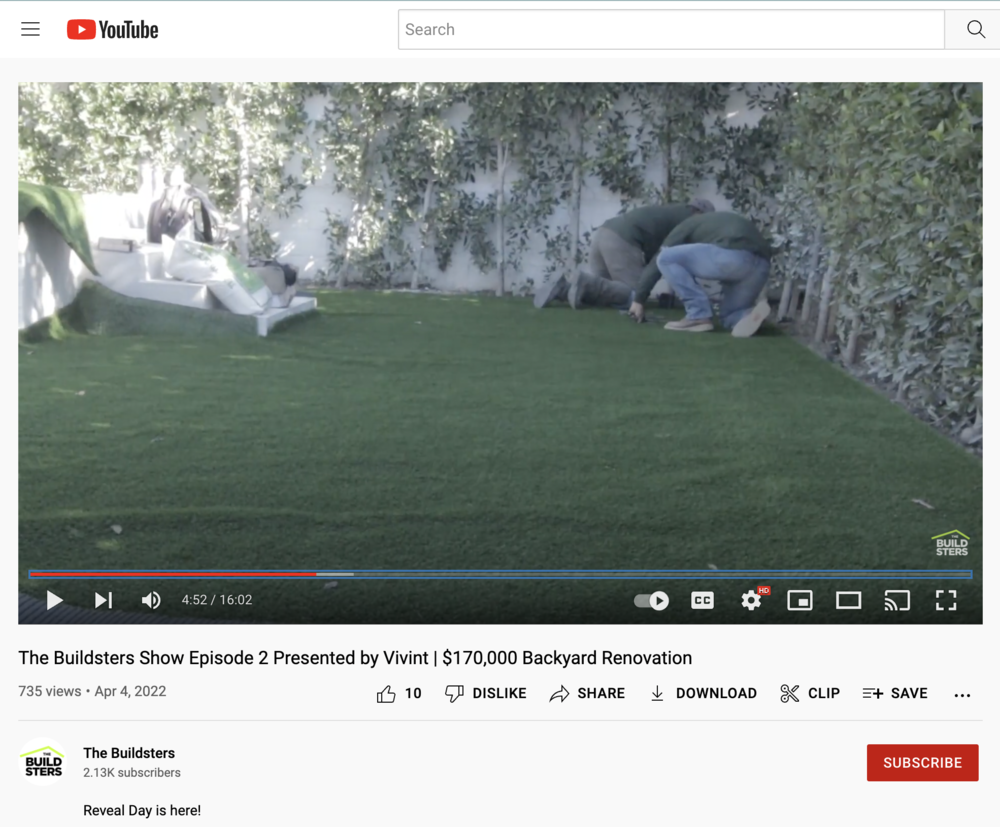This screenshot has width=1000, height=827.
Task: Open the player settings gear
Action: pos(751,600)
